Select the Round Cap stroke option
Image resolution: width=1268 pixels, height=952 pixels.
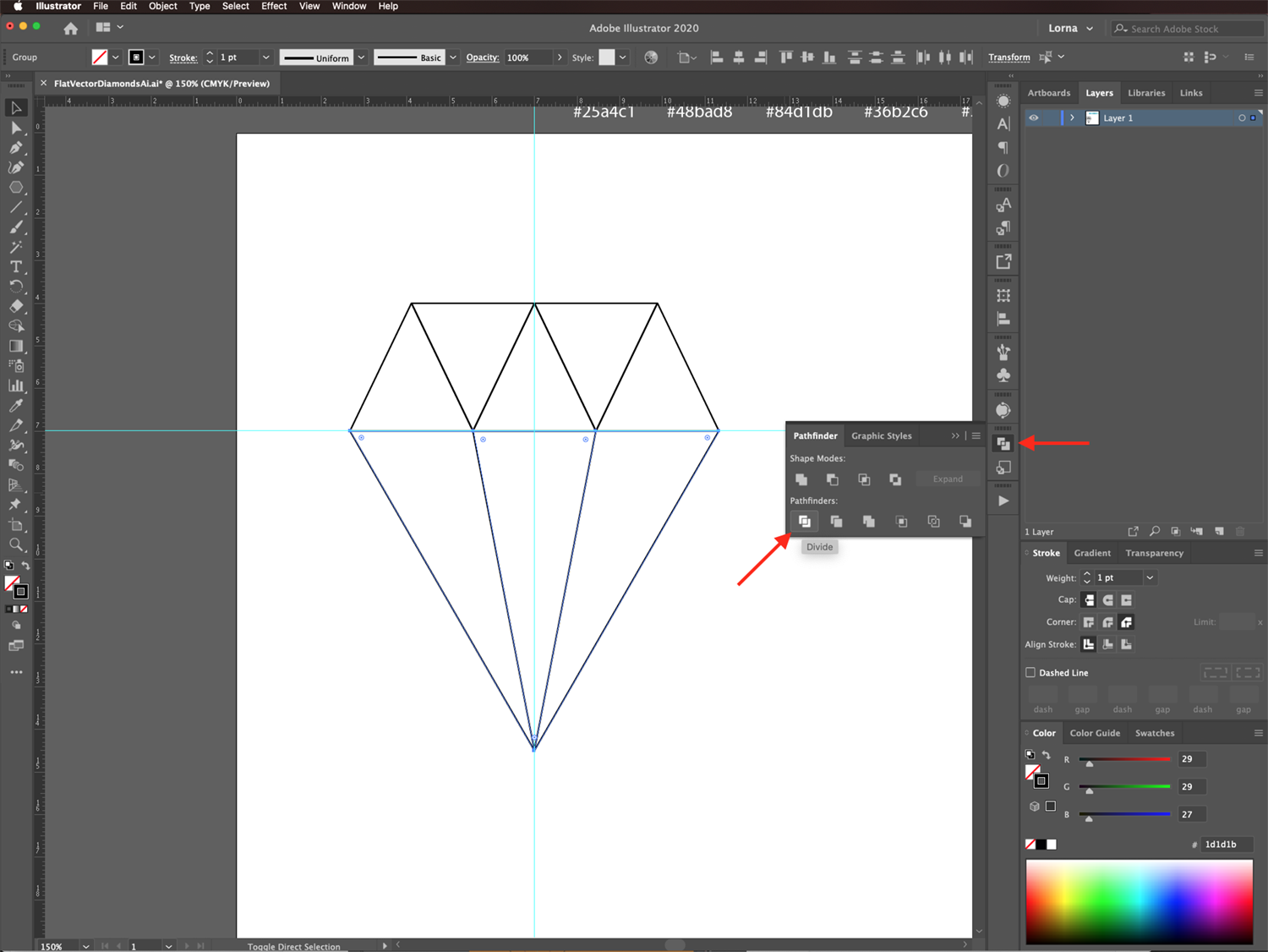(1107, 599)
